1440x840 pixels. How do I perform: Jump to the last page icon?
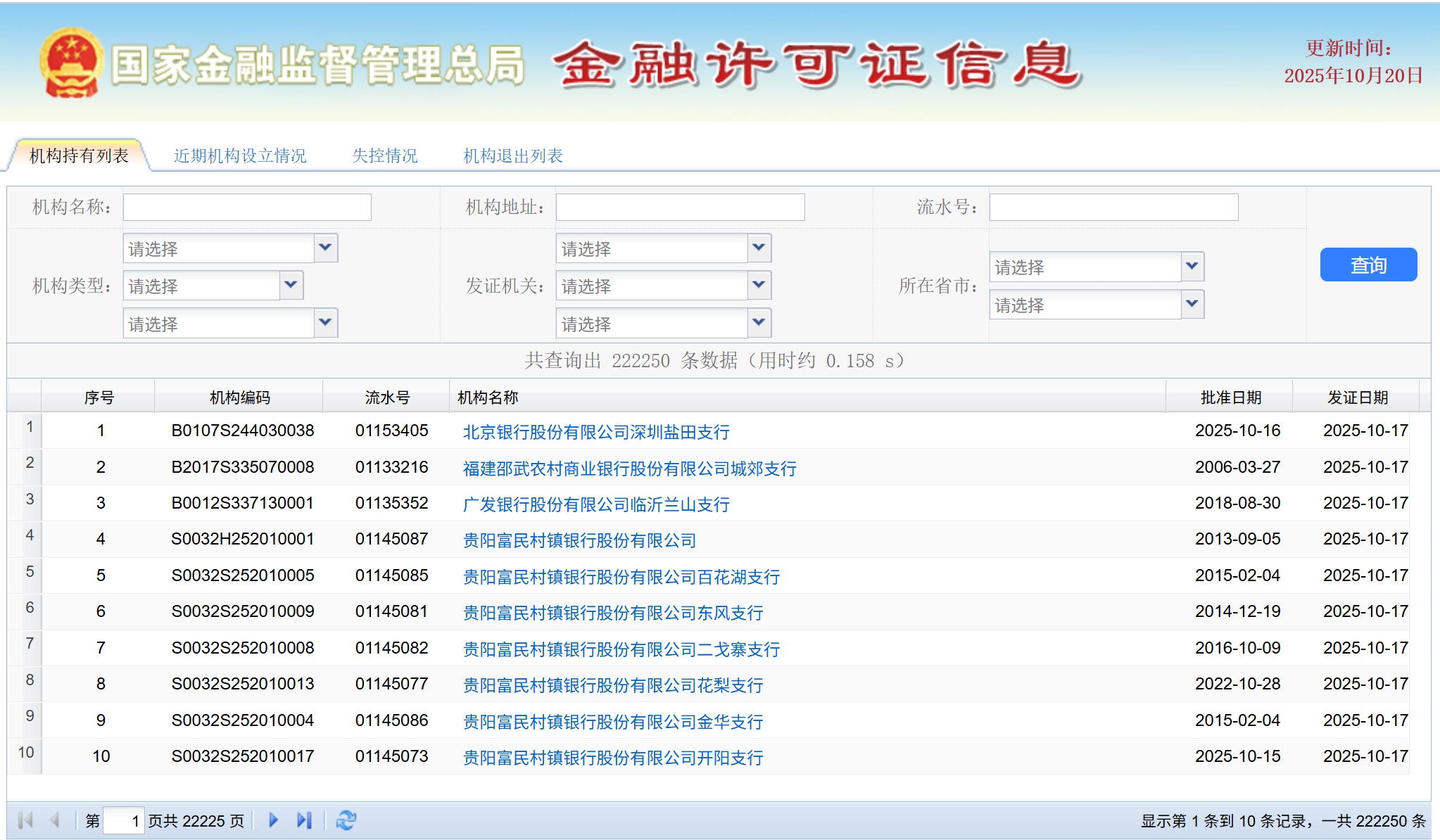point(305,820)
